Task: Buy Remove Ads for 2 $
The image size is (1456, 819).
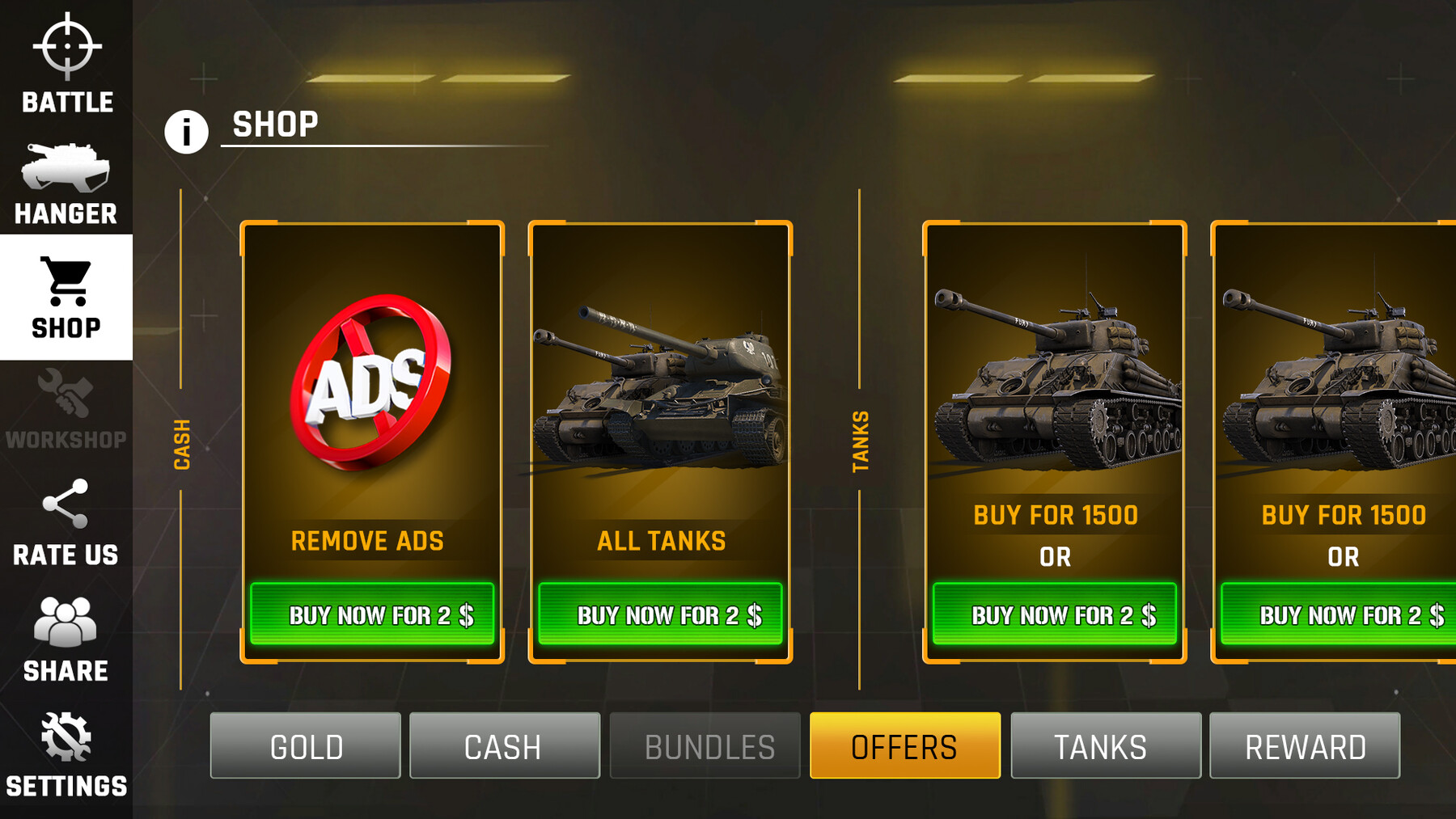Action: coord(372,614)
